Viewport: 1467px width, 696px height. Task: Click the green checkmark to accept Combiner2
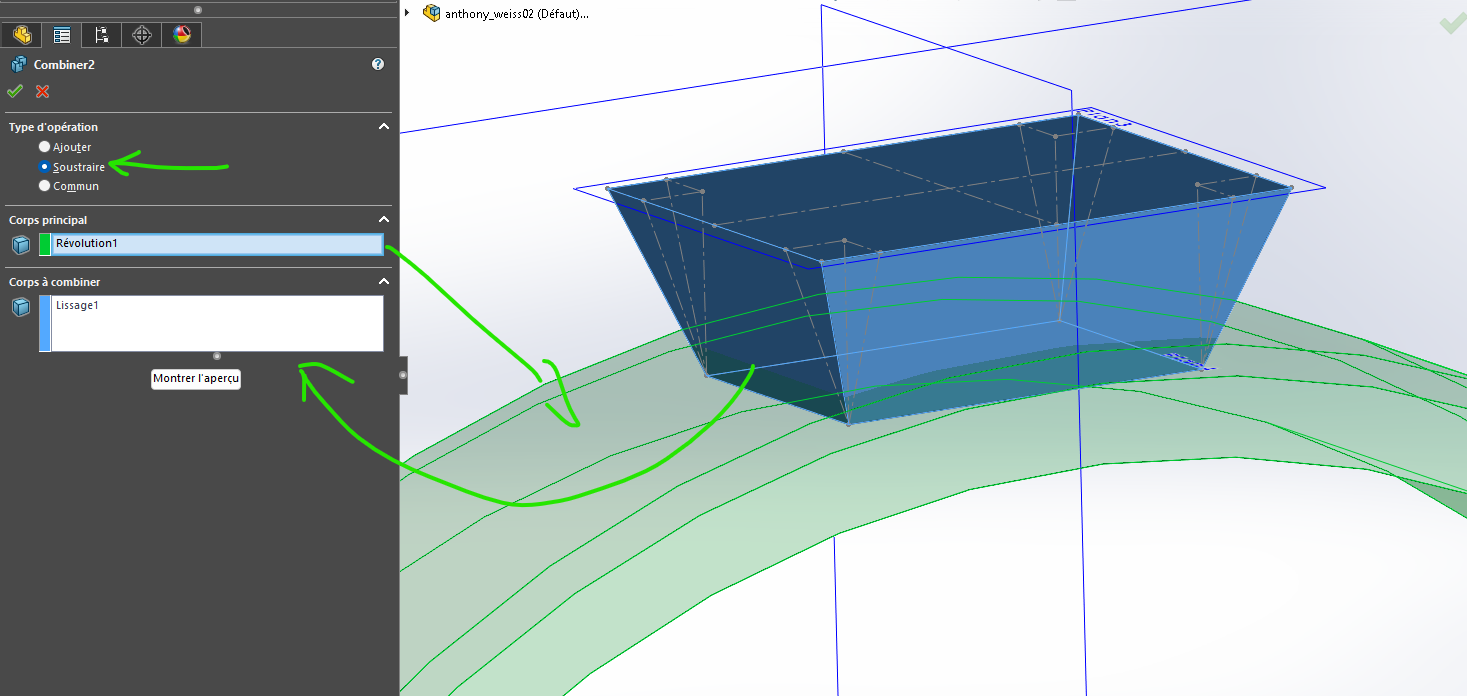[x=14, y=92]
